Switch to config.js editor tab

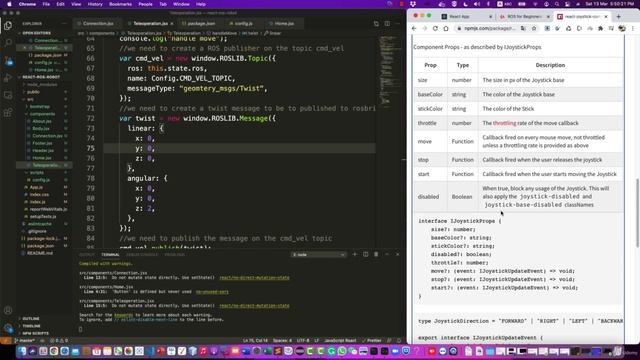point(243,24)
